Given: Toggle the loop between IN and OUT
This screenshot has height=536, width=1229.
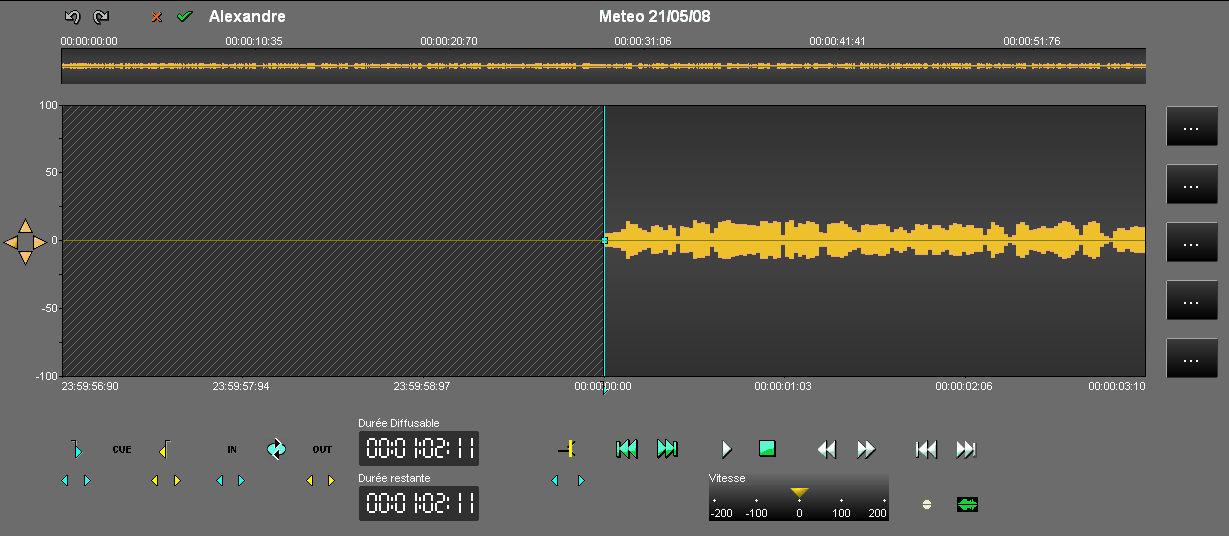Looking at the screenshot, I should click(x=276, y=449).
